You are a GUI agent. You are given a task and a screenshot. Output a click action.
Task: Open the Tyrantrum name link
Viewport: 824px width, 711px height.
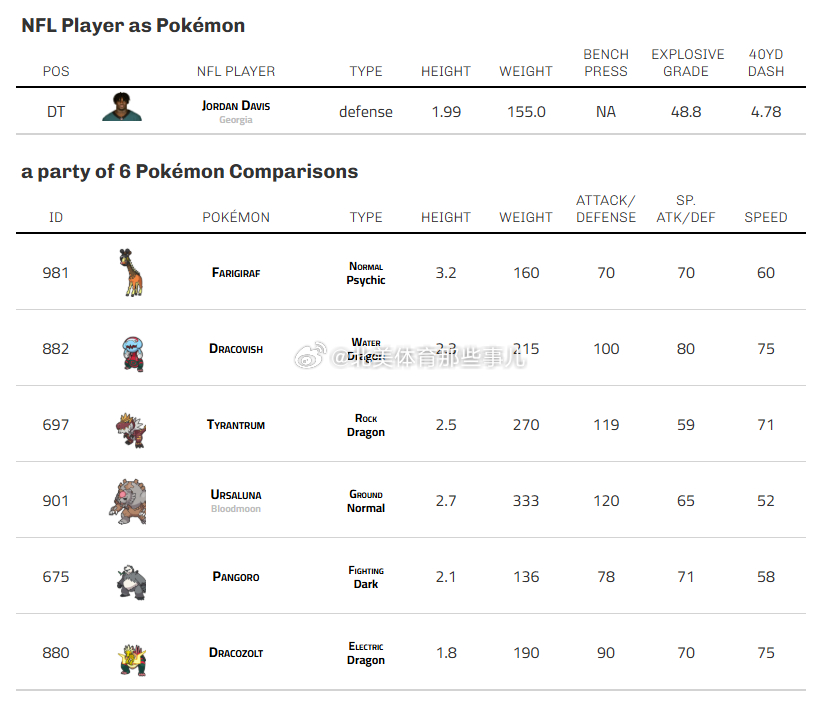236,425
